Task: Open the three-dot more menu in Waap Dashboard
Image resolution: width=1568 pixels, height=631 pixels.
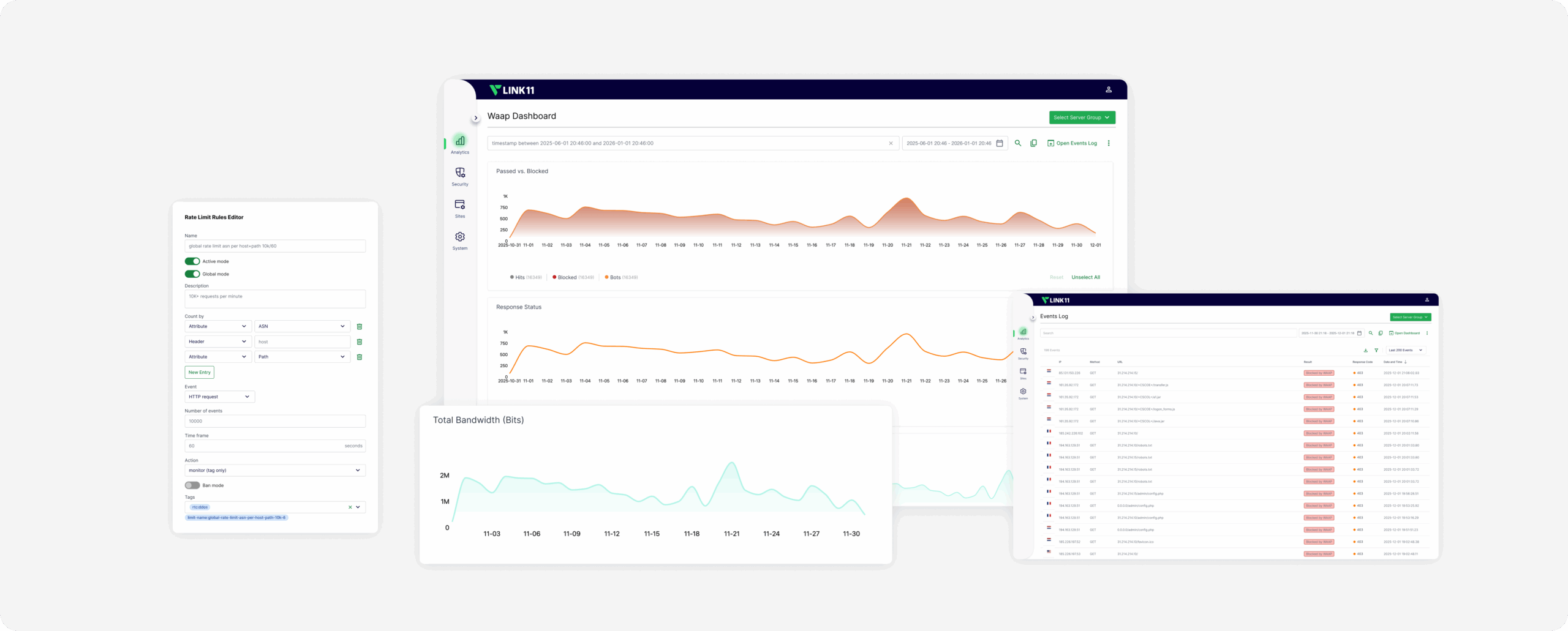Action: coord(1109,143)
